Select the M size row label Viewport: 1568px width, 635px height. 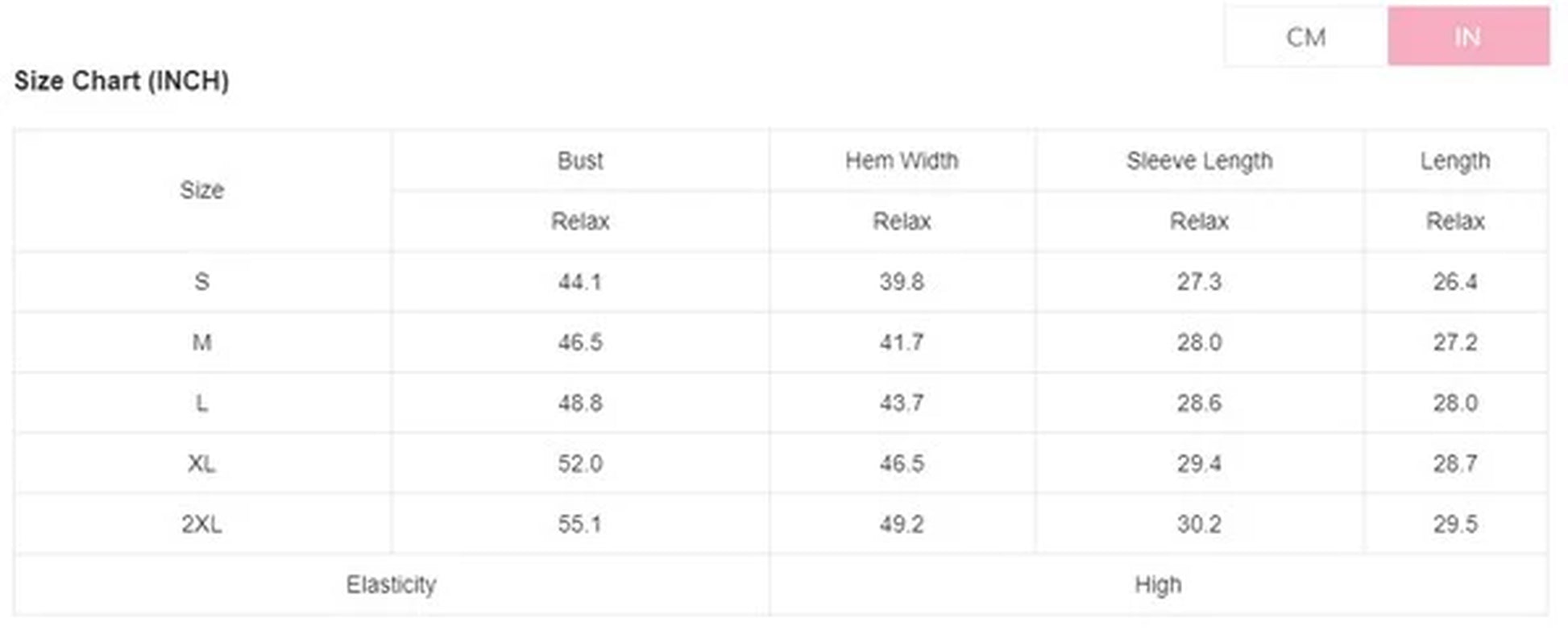[x=201, y=342]
